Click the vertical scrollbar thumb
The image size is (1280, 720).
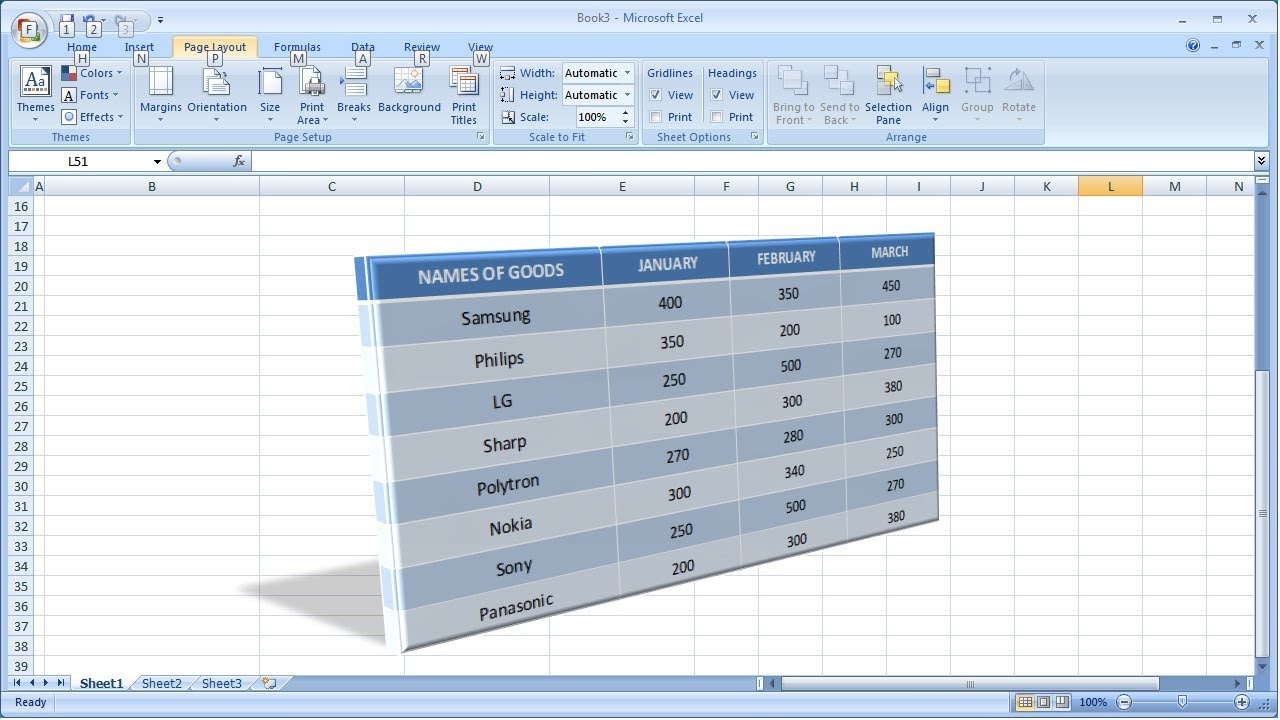1261,514
